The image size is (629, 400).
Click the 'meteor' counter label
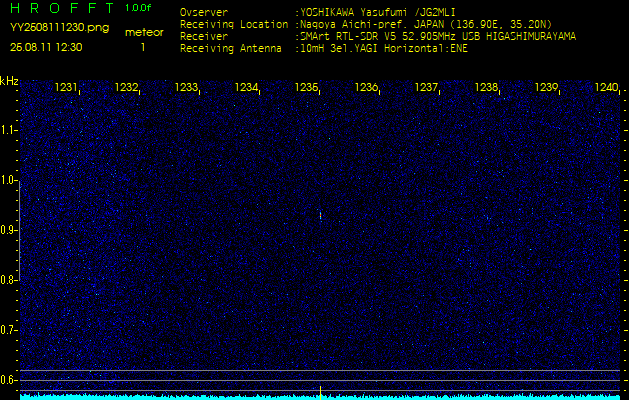[x=144, y=32]
